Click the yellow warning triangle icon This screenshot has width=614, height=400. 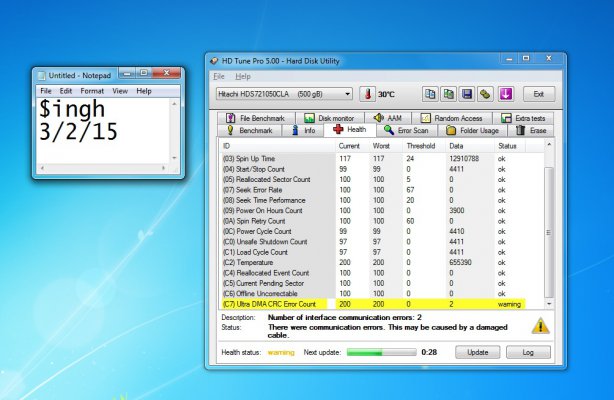click(x=540, y=326)
